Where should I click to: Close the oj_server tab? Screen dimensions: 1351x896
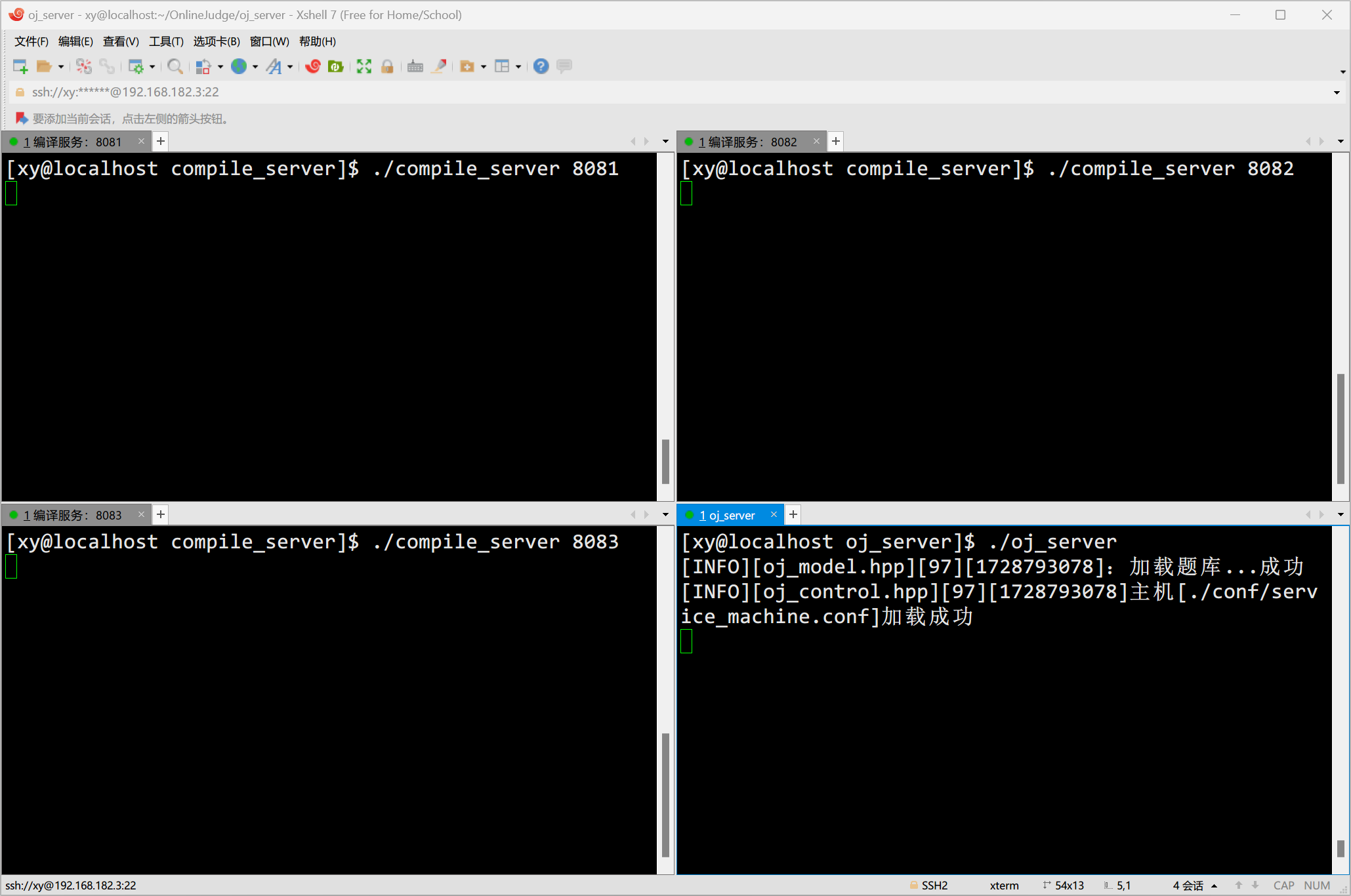coord(774,514)
